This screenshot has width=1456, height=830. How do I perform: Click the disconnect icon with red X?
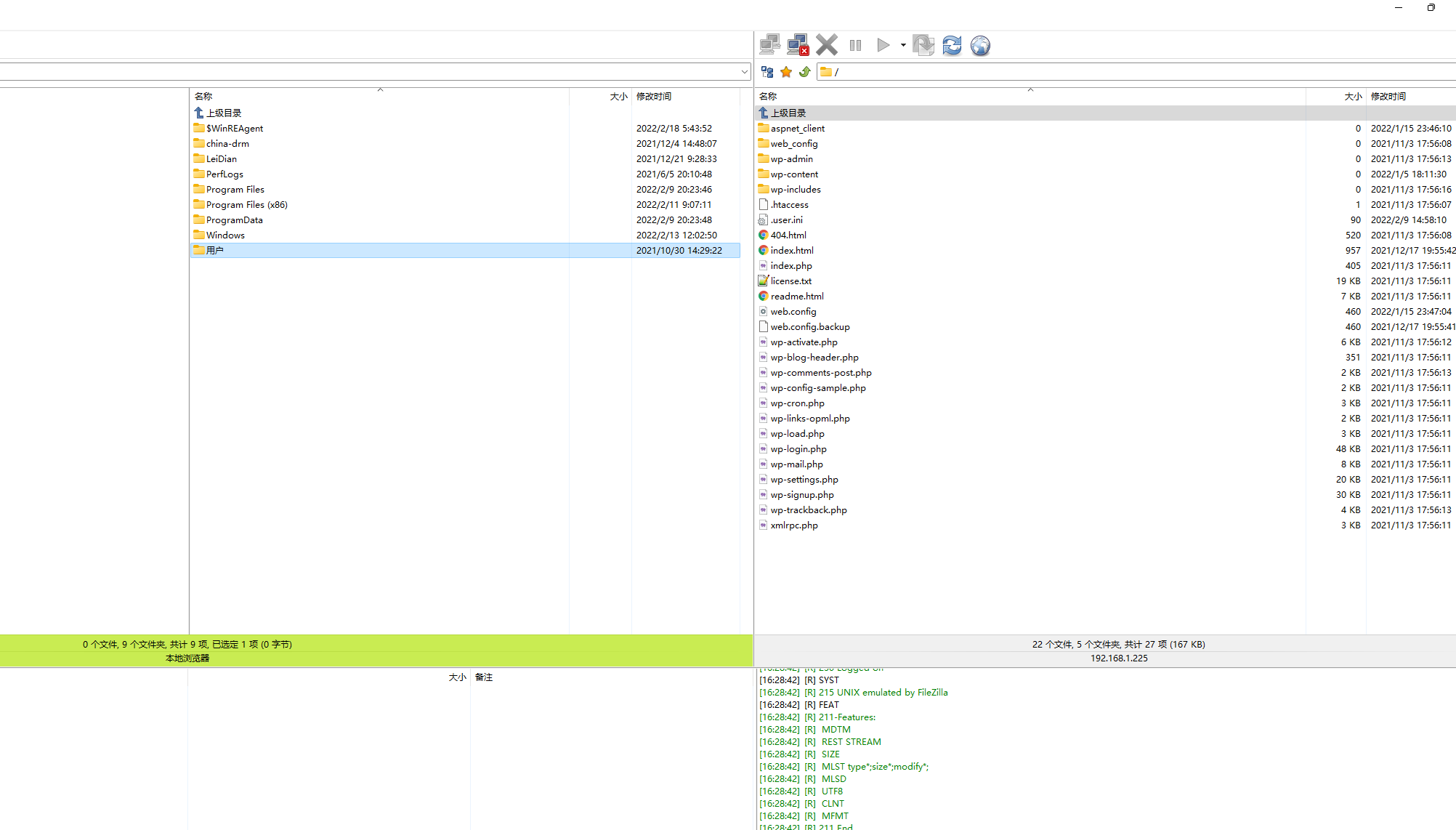[798, 45]
